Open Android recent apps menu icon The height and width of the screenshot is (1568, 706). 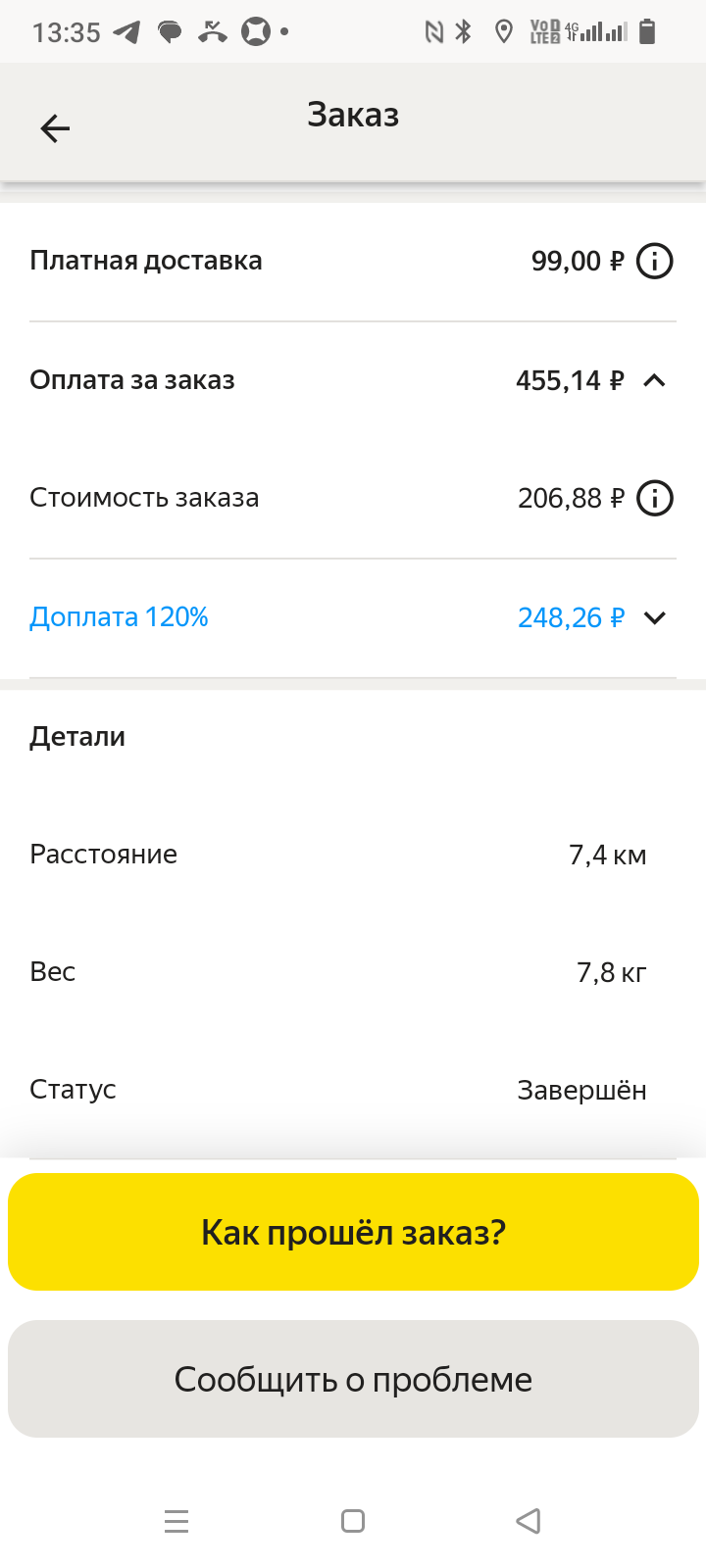[176, 1521]
